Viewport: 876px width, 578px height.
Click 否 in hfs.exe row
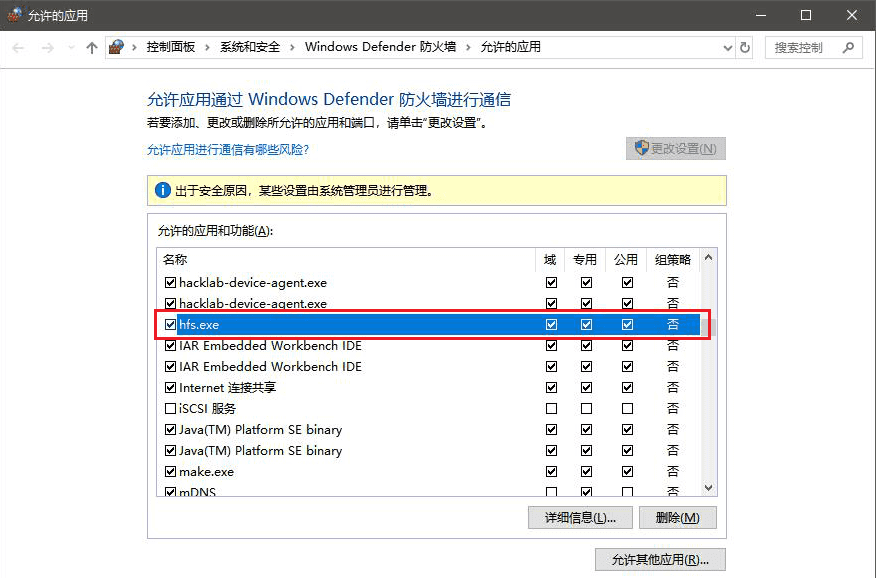click(x=673, y=324)
